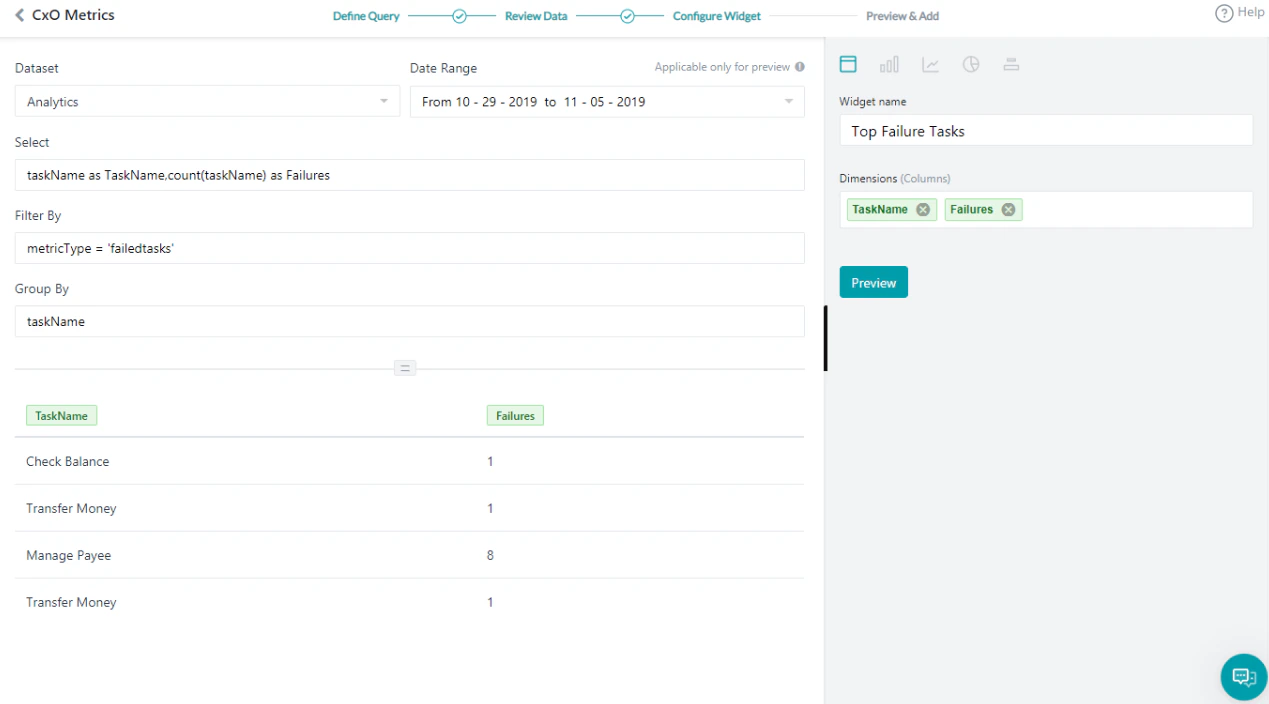Edit the Widget name field

pyautogui.click(x=1046, y=130)
